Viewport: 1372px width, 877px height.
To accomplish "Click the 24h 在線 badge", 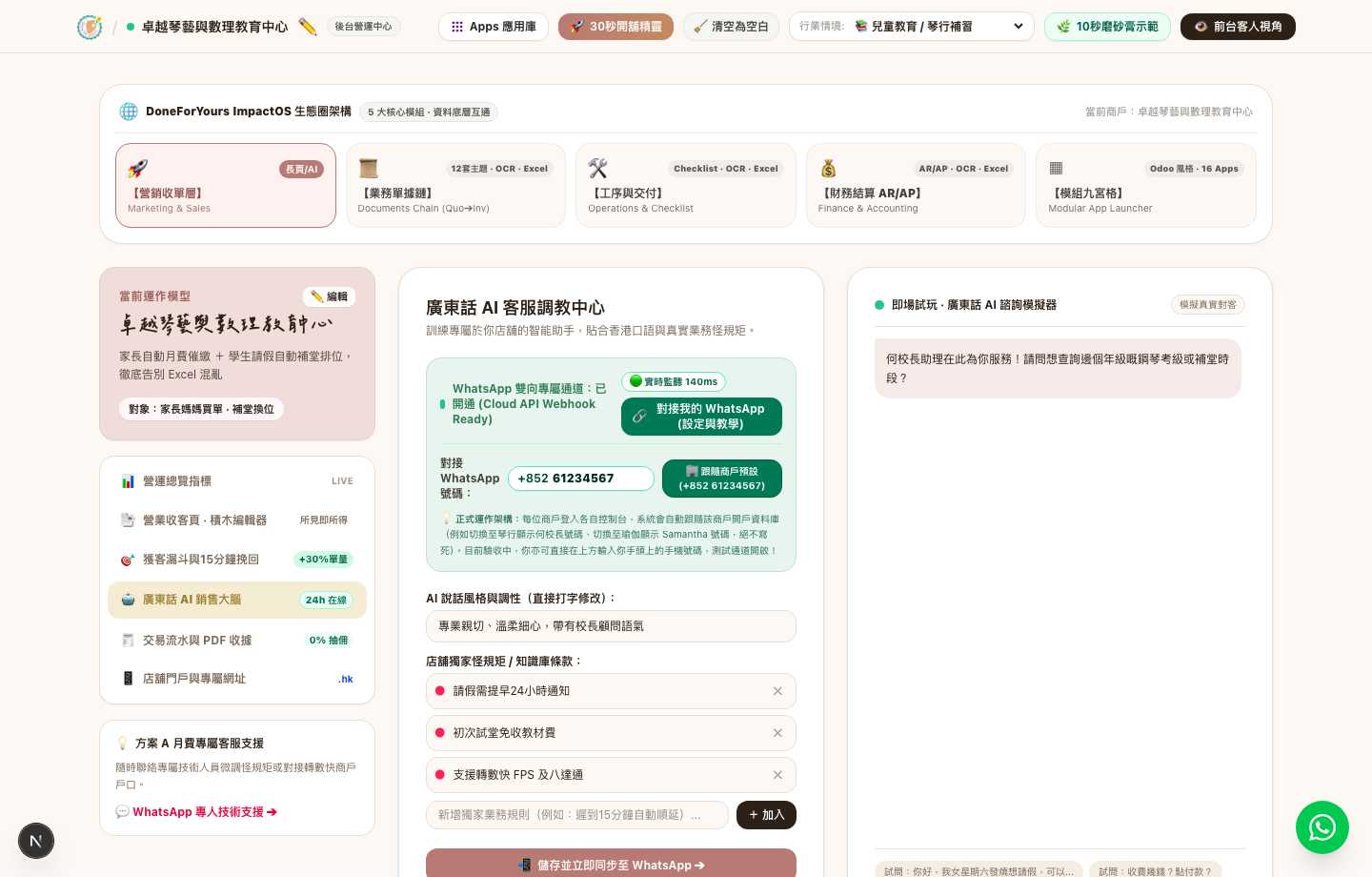I will tap(325, 600).
